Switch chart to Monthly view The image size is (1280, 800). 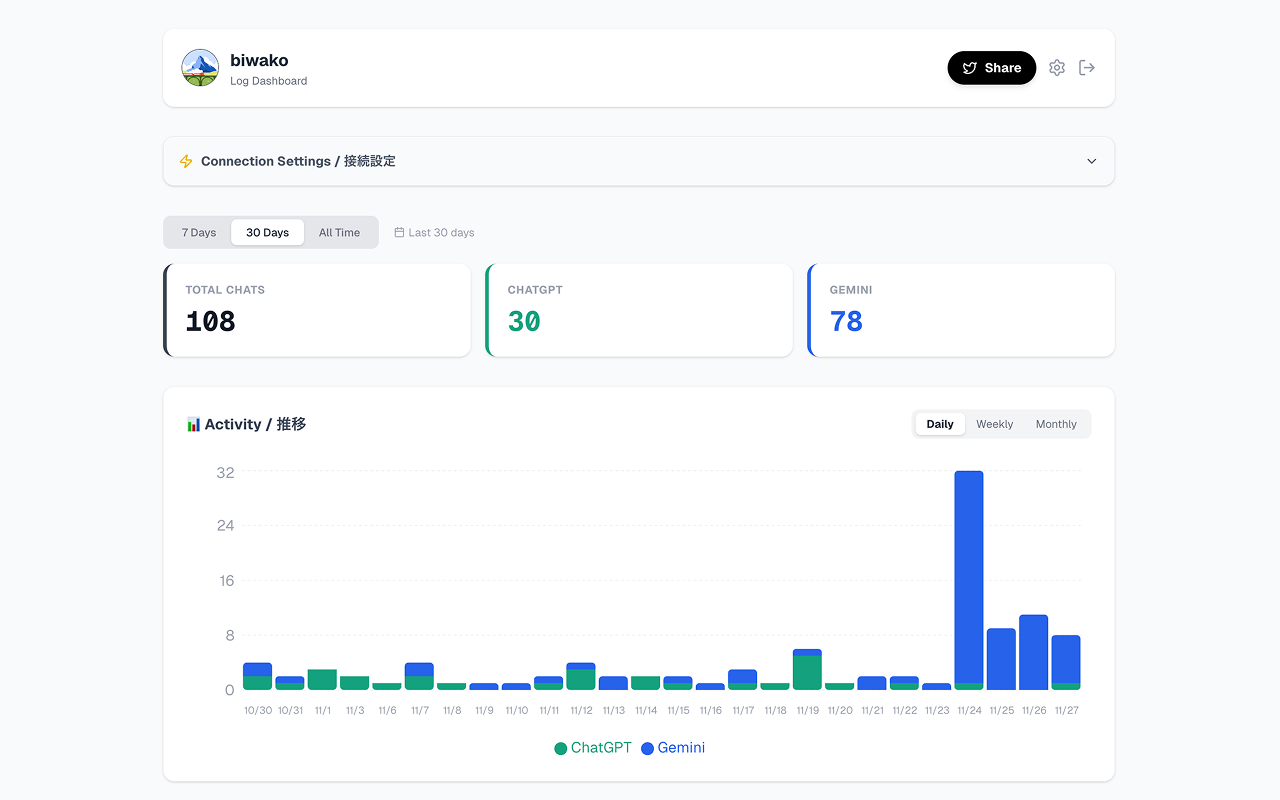point(1056,424)
